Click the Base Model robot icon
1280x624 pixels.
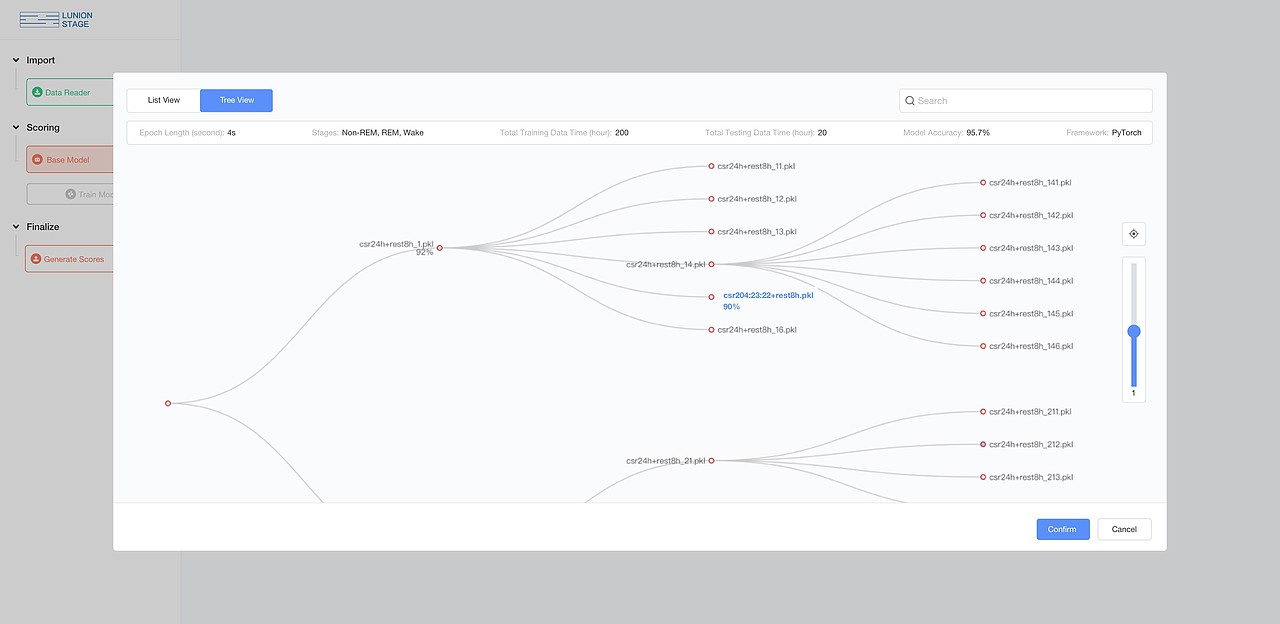[x=37, y=160]
